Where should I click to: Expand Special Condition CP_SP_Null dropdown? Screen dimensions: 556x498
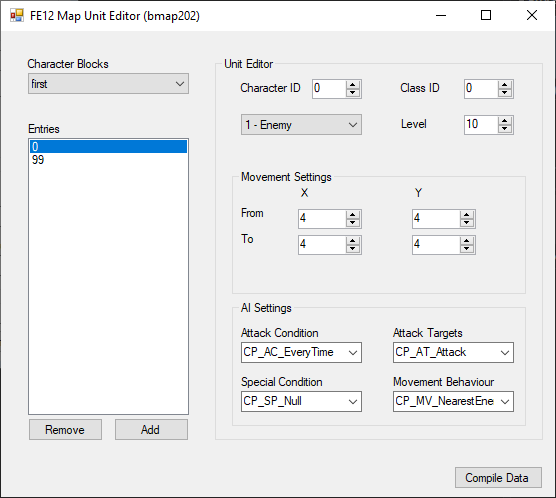tap(301, 401)
